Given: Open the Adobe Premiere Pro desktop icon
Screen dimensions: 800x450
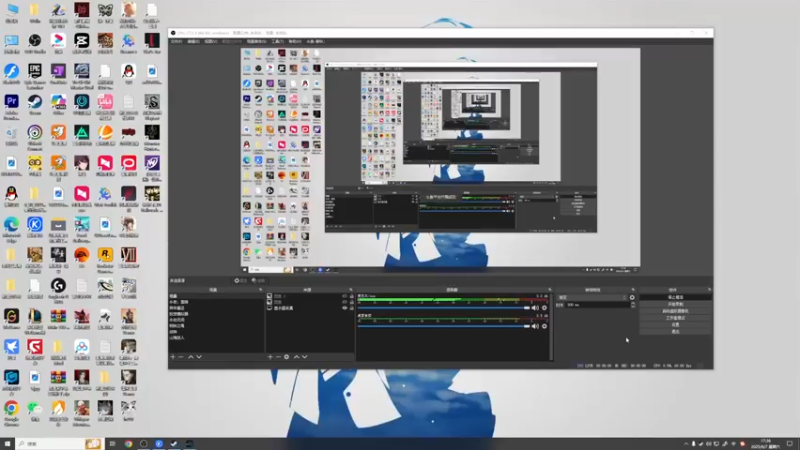Looking at the screenshot, I should [x=11, y=105].
